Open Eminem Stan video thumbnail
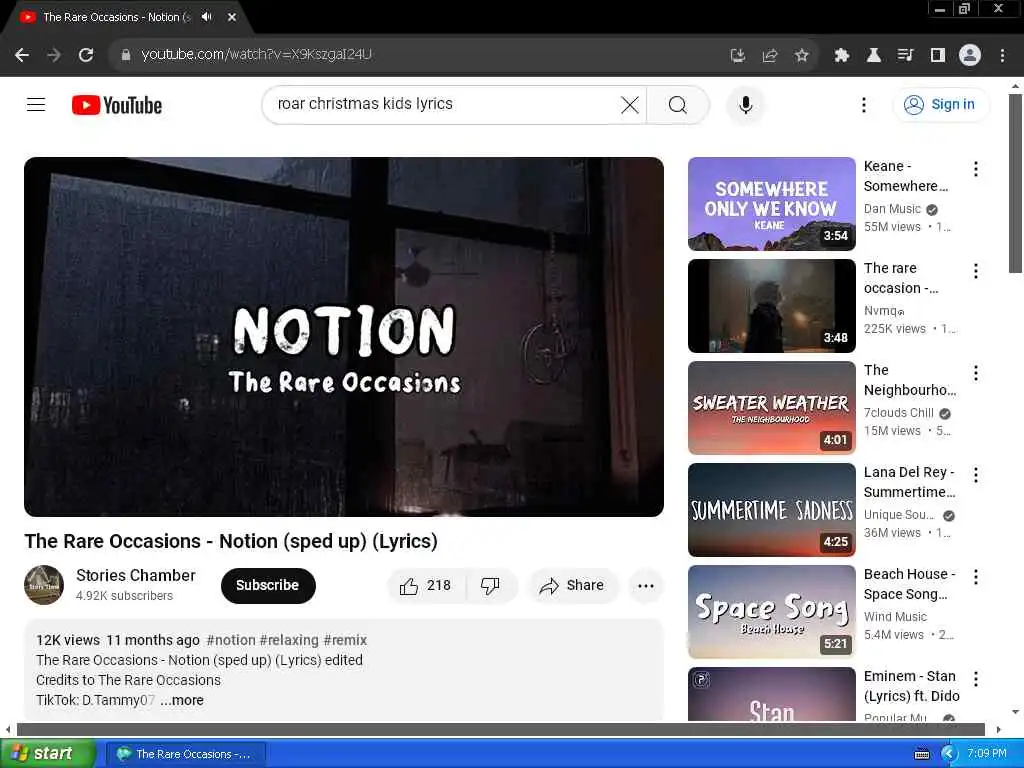Screen dimensions: 1024x768 (x=771, y=694)
